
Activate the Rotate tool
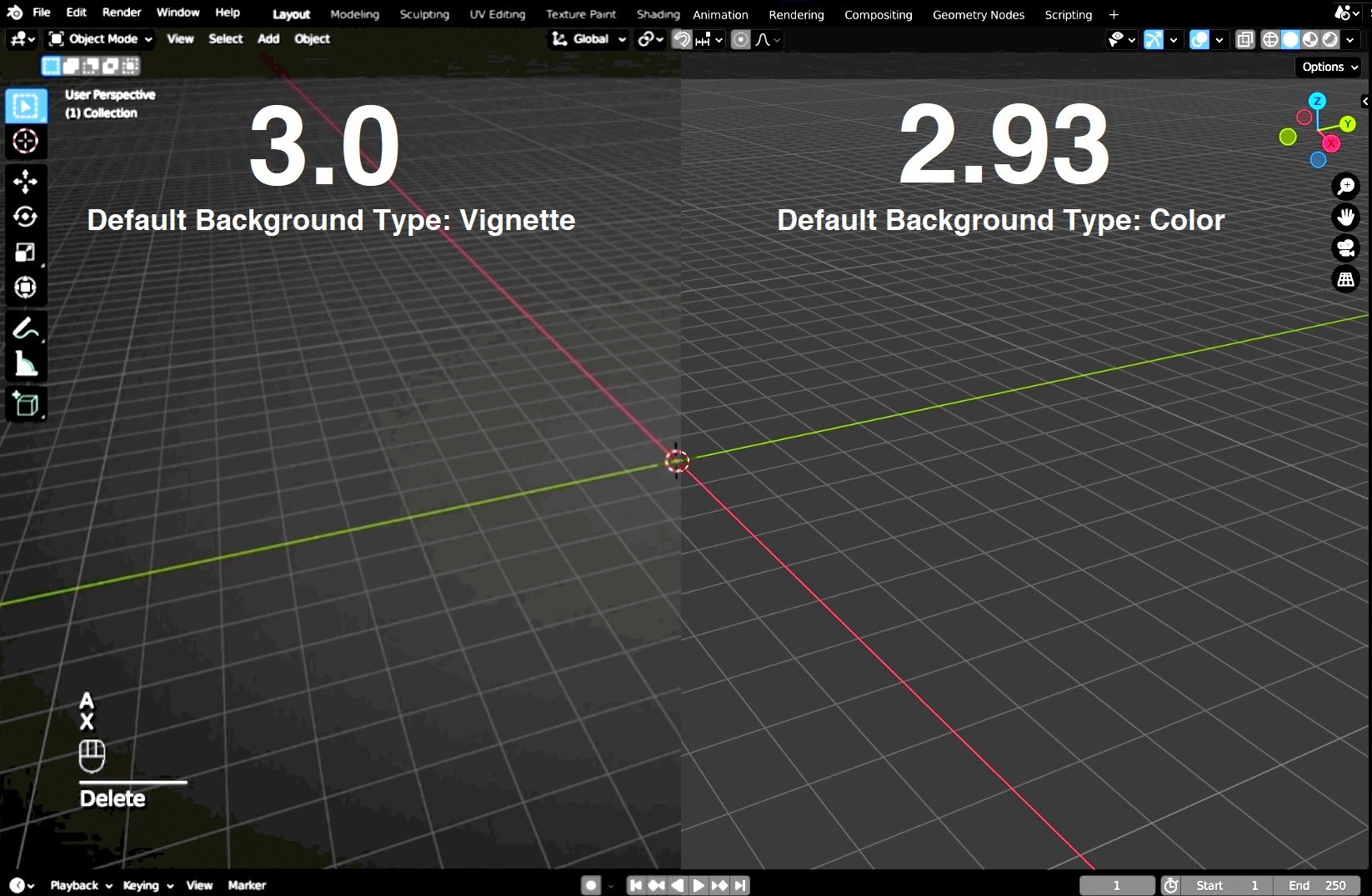click(25, 217)
